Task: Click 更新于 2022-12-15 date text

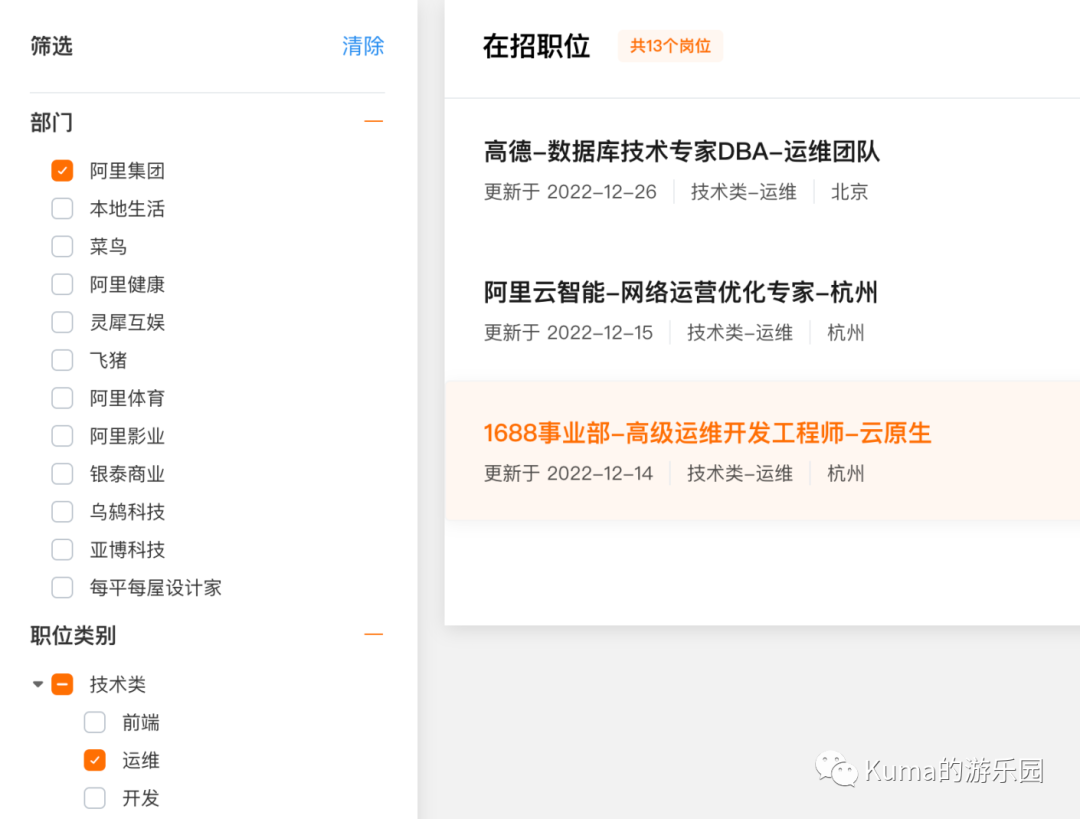Action: point(568,333)
